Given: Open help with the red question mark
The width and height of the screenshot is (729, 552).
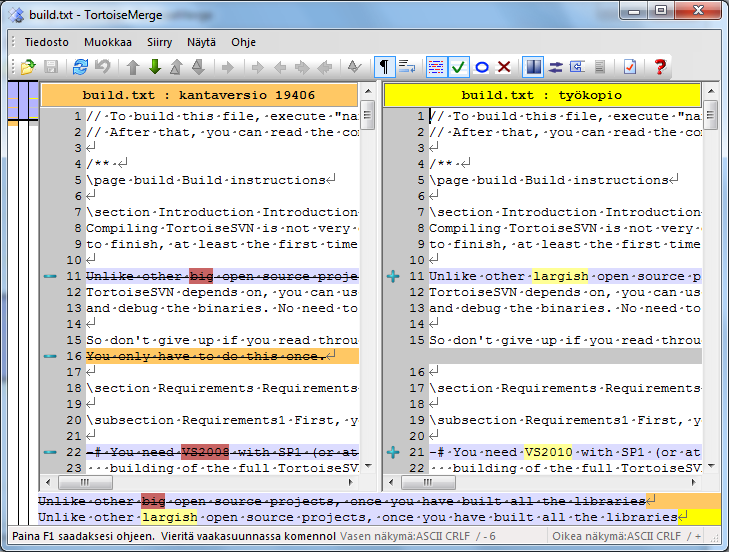Looking at the screenshot, I should click(x=660, y=67).
